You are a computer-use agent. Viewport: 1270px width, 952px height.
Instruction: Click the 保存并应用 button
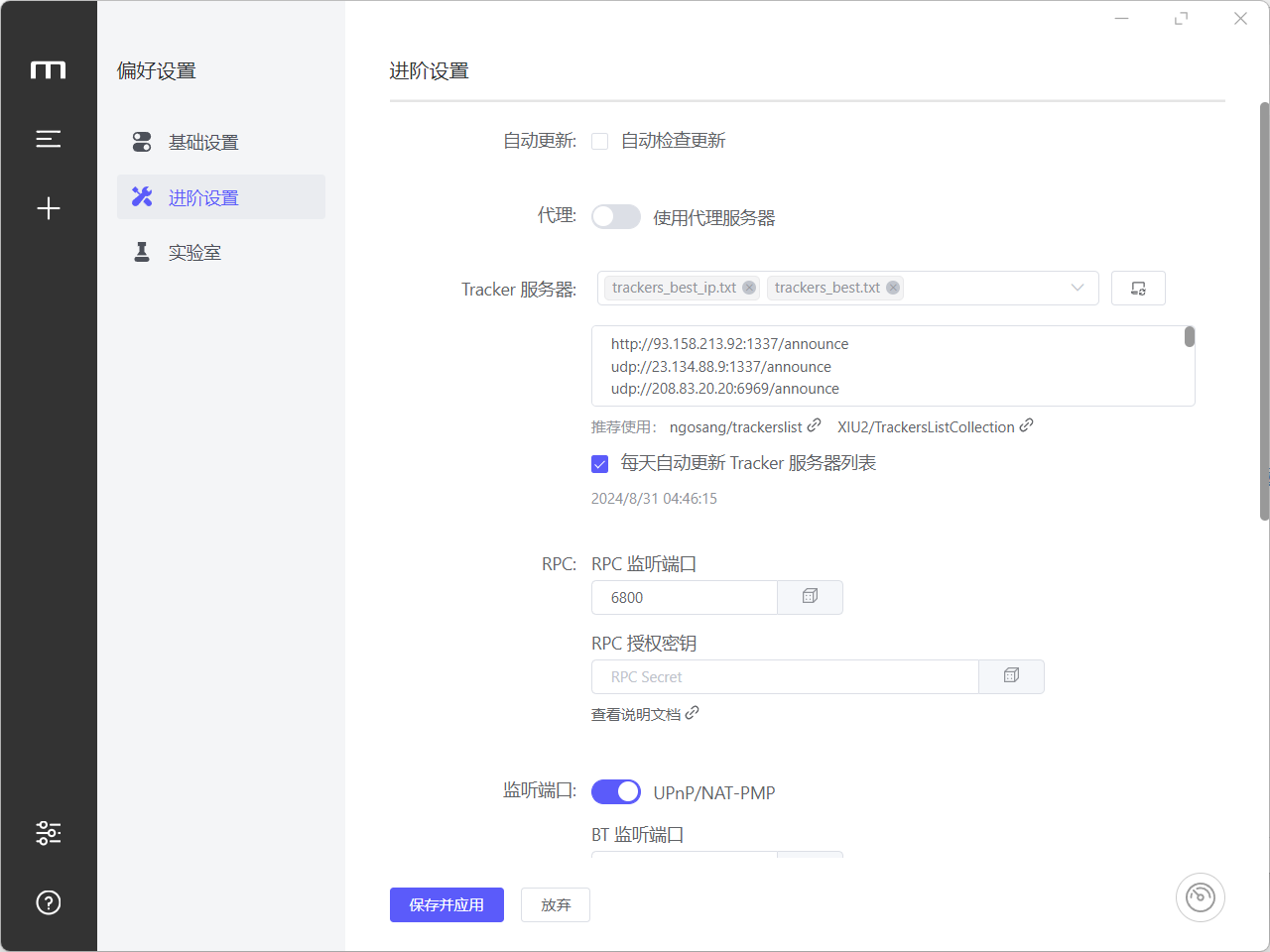446,904
